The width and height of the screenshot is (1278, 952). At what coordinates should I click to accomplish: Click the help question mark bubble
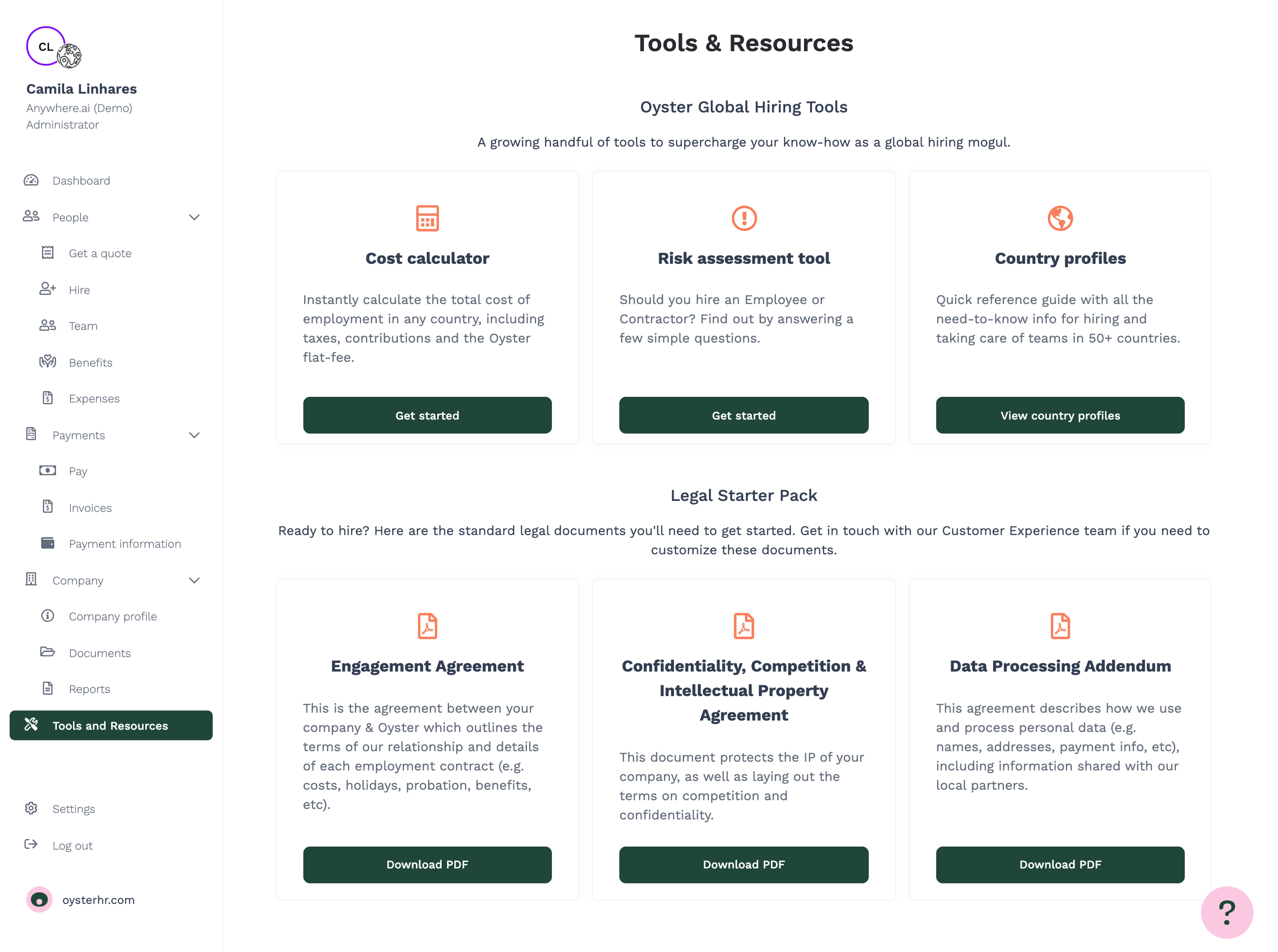coord(1226,912)
